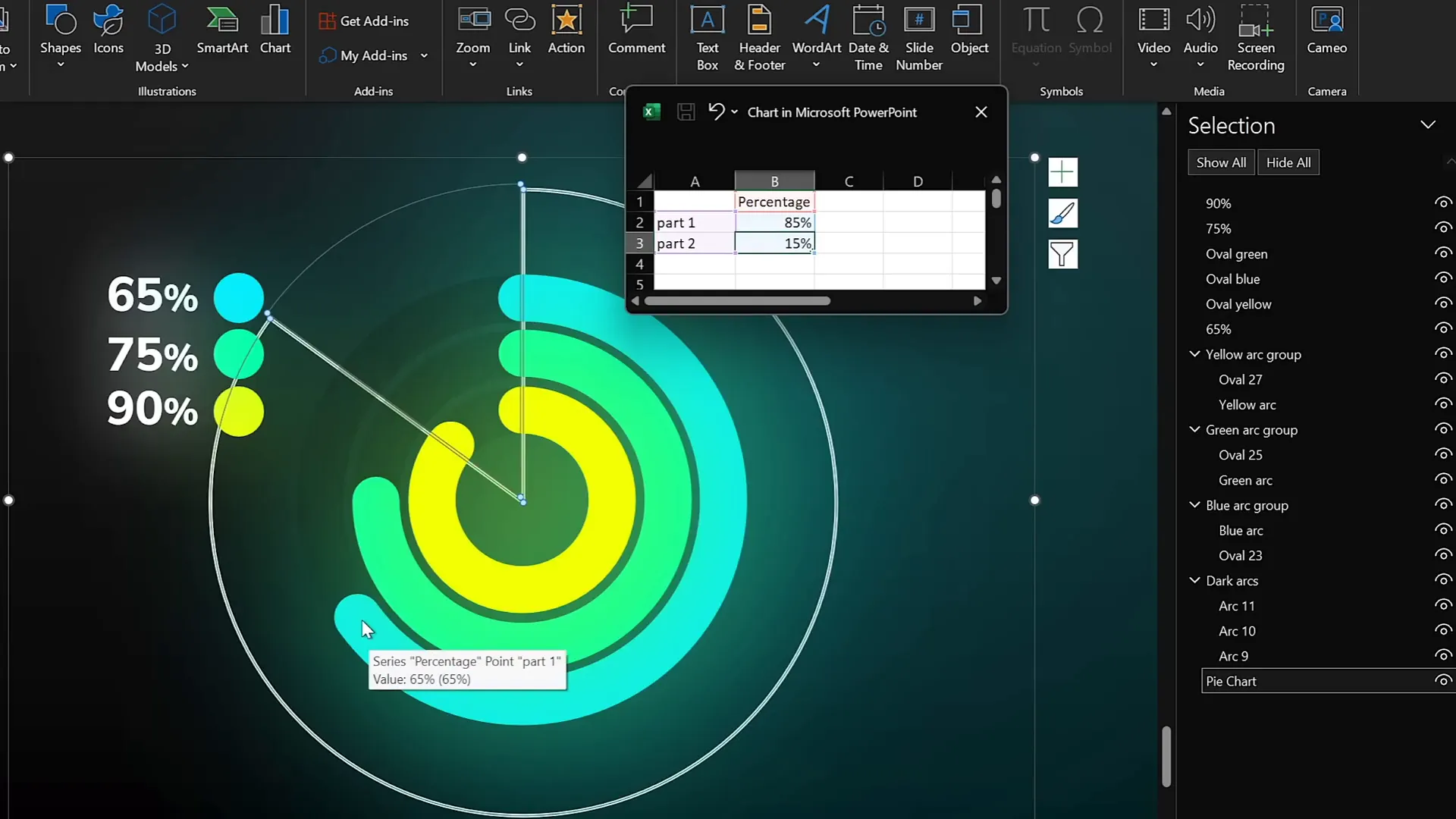Select the Yellow arc item

click(x=1247, y=405)
